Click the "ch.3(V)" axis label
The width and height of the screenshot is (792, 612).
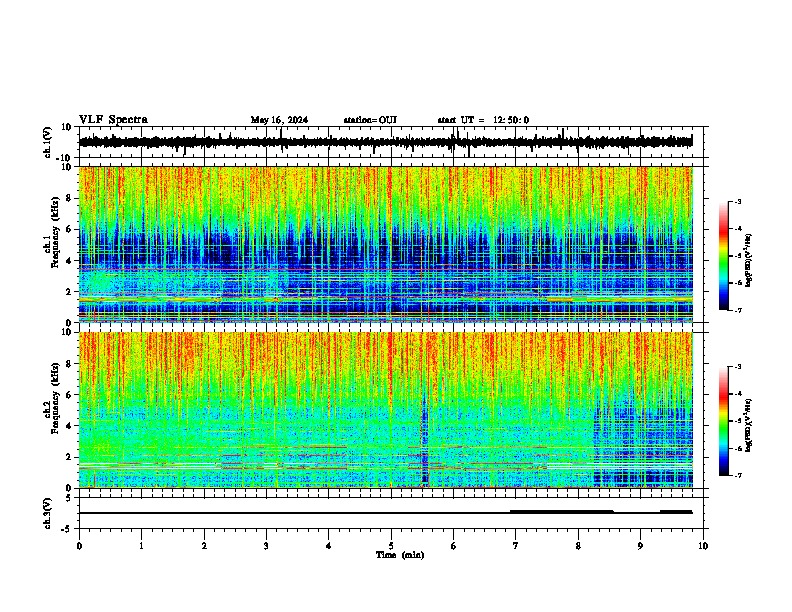click(47, 513)
